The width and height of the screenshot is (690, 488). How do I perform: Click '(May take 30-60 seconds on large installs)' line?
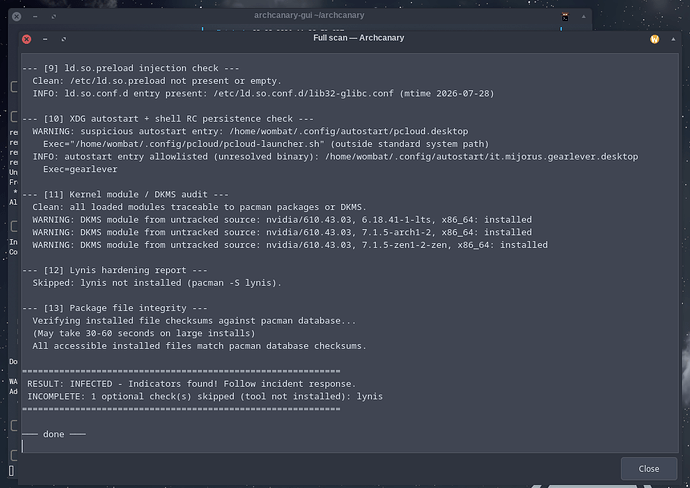[x=143, y=333]
